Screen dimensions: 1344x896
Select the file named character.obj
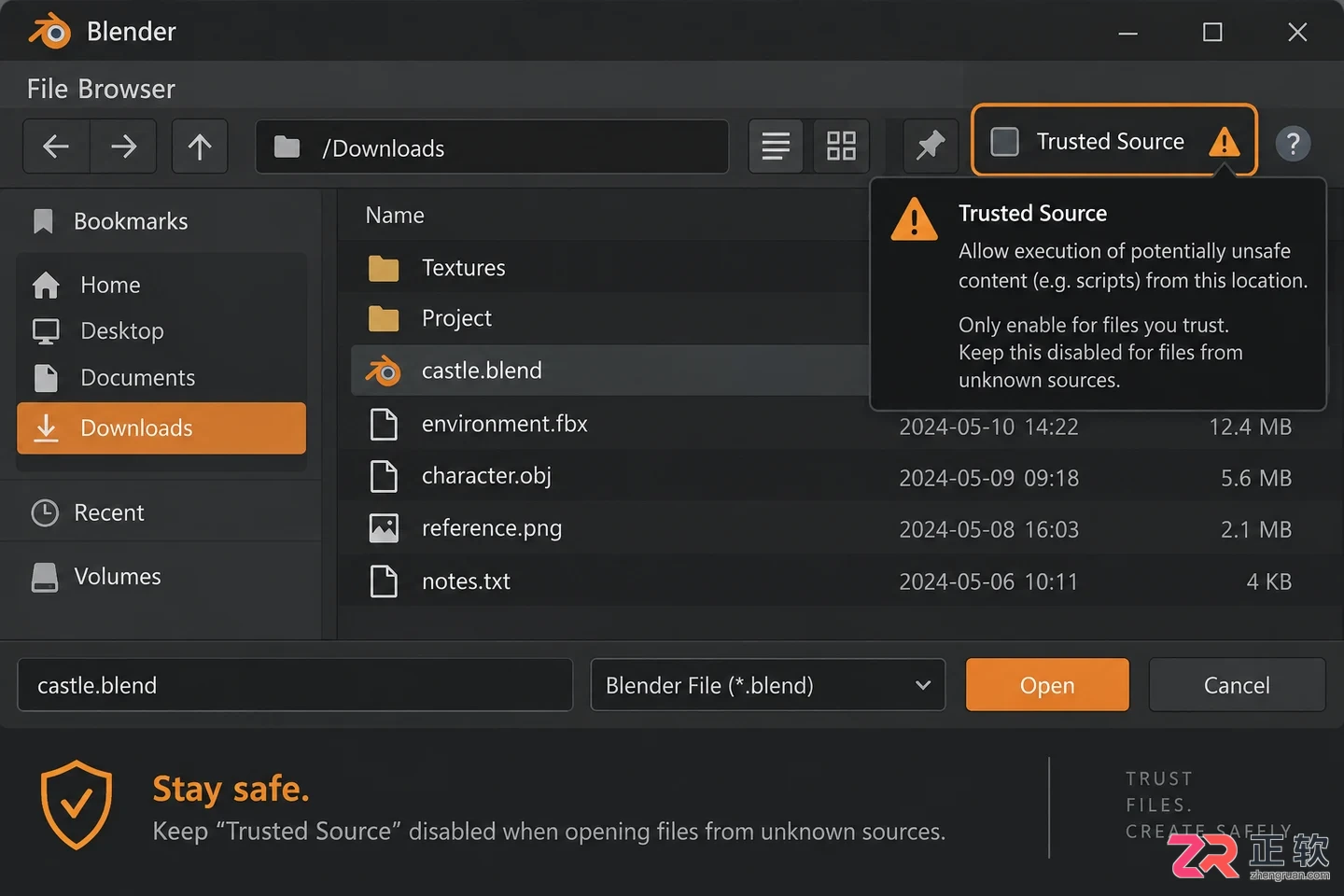486,476
